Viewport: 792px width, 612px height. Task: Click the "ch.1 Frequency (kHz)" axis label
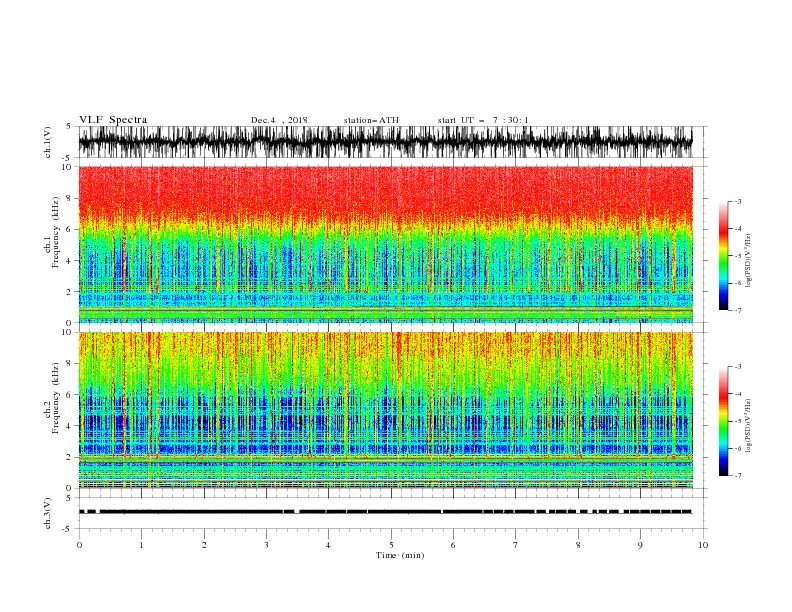click(x=52, y=230)
